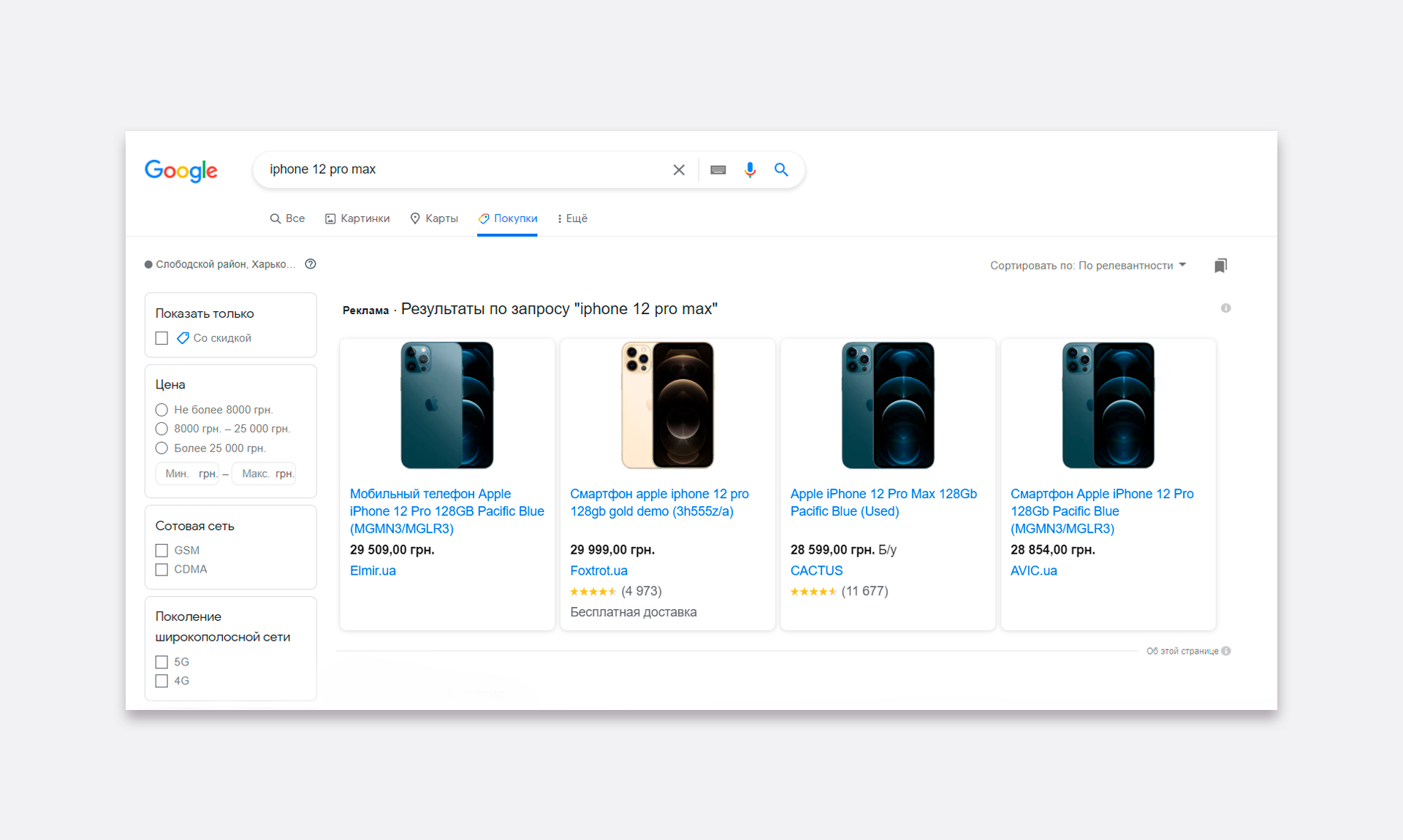Click the Google logo
Screen dimensions: 1403x840
[x=181, y=170]
